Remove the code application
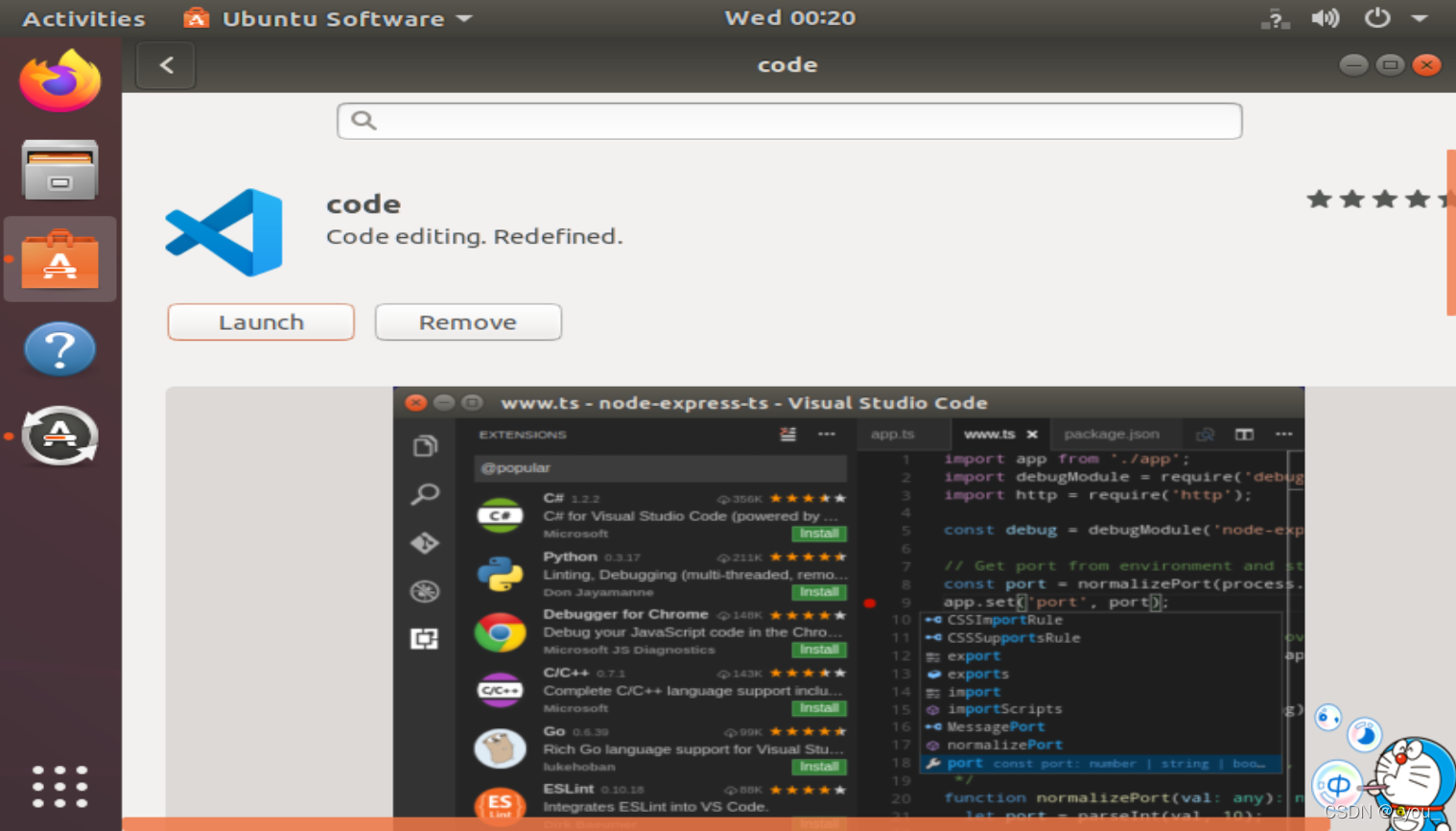The image size is (1456, 831). pyautogui.click(x=468, y=322)
